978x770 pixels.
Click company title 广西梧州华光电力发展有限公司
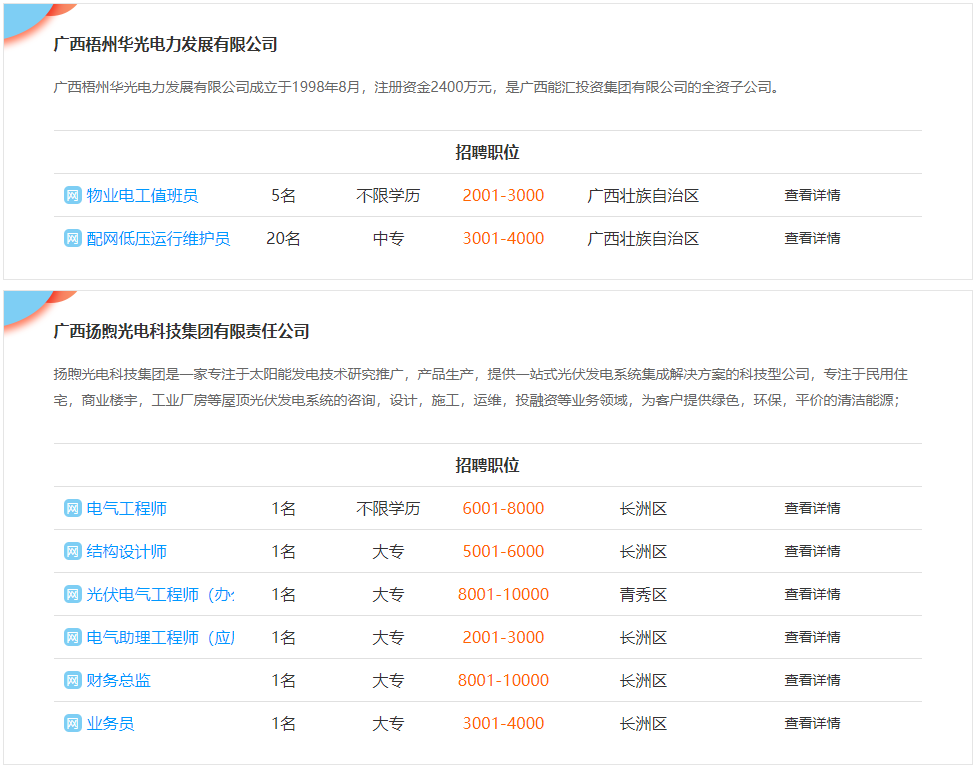(165, 45)
